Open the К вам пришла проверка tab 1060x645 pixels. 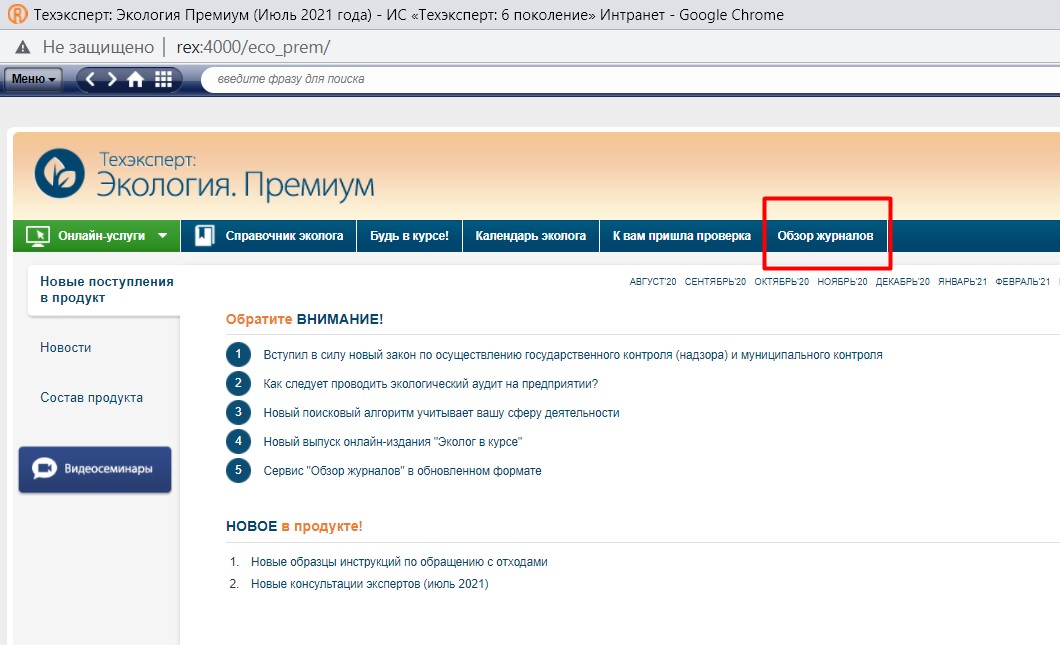(x=681, y=236)
